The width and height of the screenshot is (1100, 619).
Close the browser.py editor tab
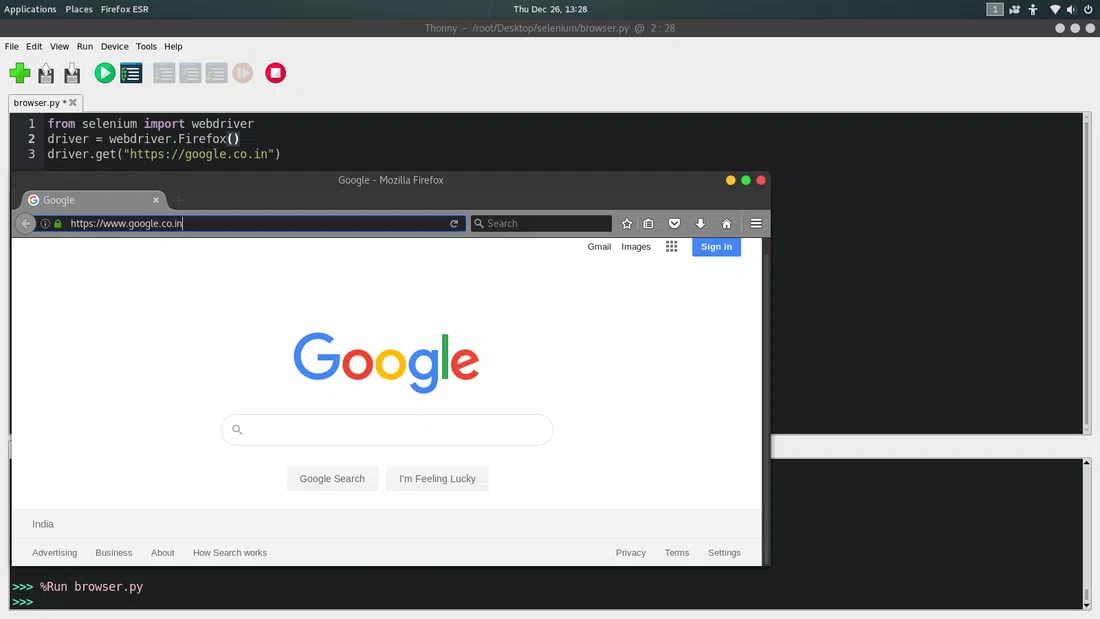[x=73, y=102]
